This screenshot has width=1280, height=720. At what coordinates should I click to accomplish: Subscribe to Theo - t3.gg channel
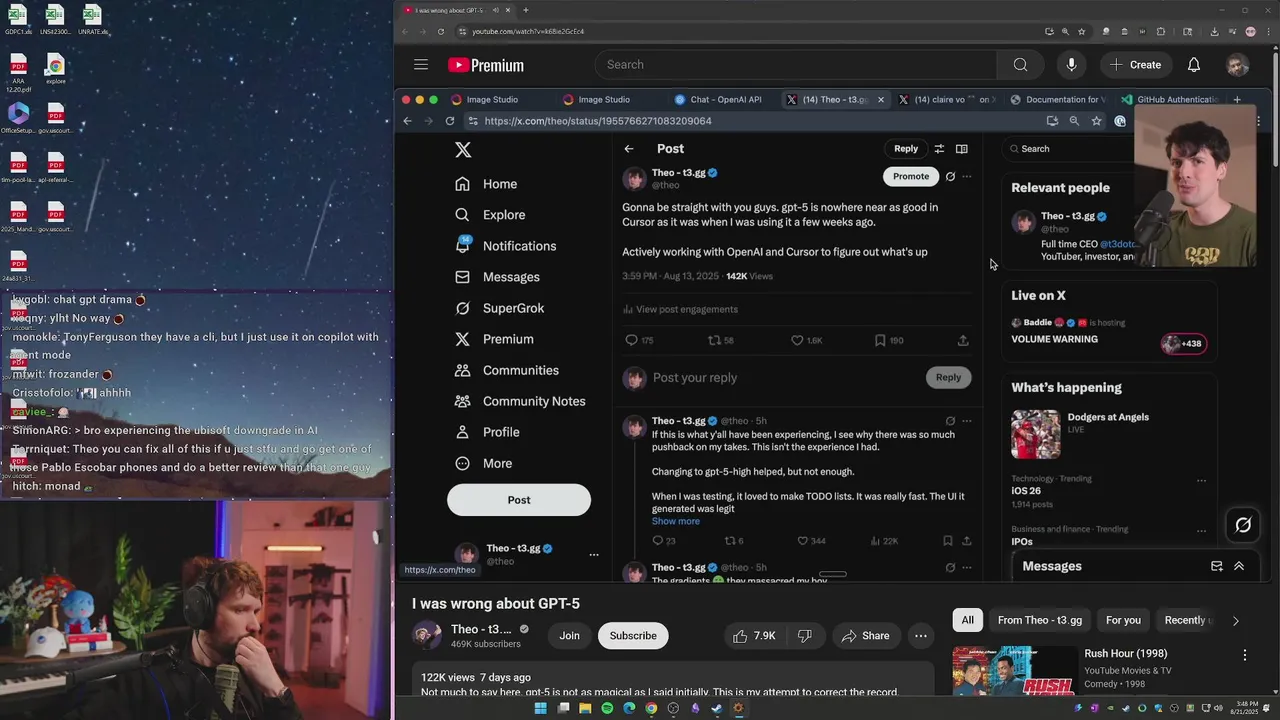click(x=633, y=636)
